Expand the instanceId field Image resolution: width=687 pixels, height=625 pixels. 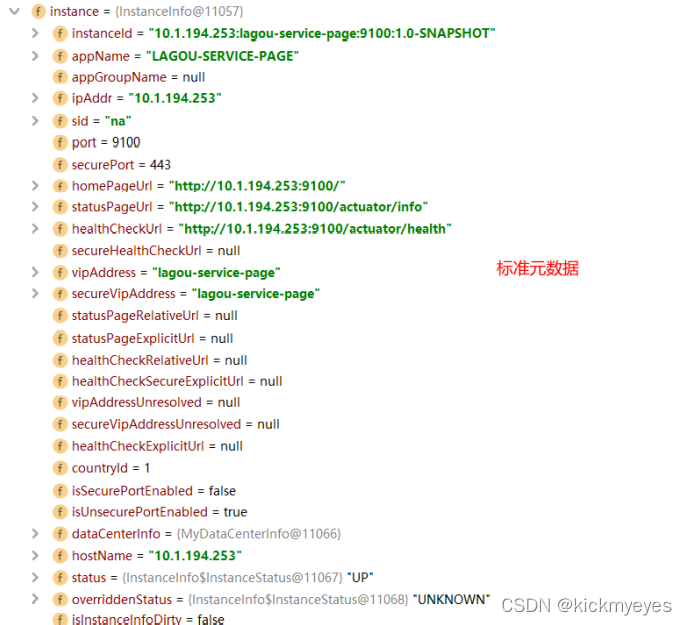[35, 33]
